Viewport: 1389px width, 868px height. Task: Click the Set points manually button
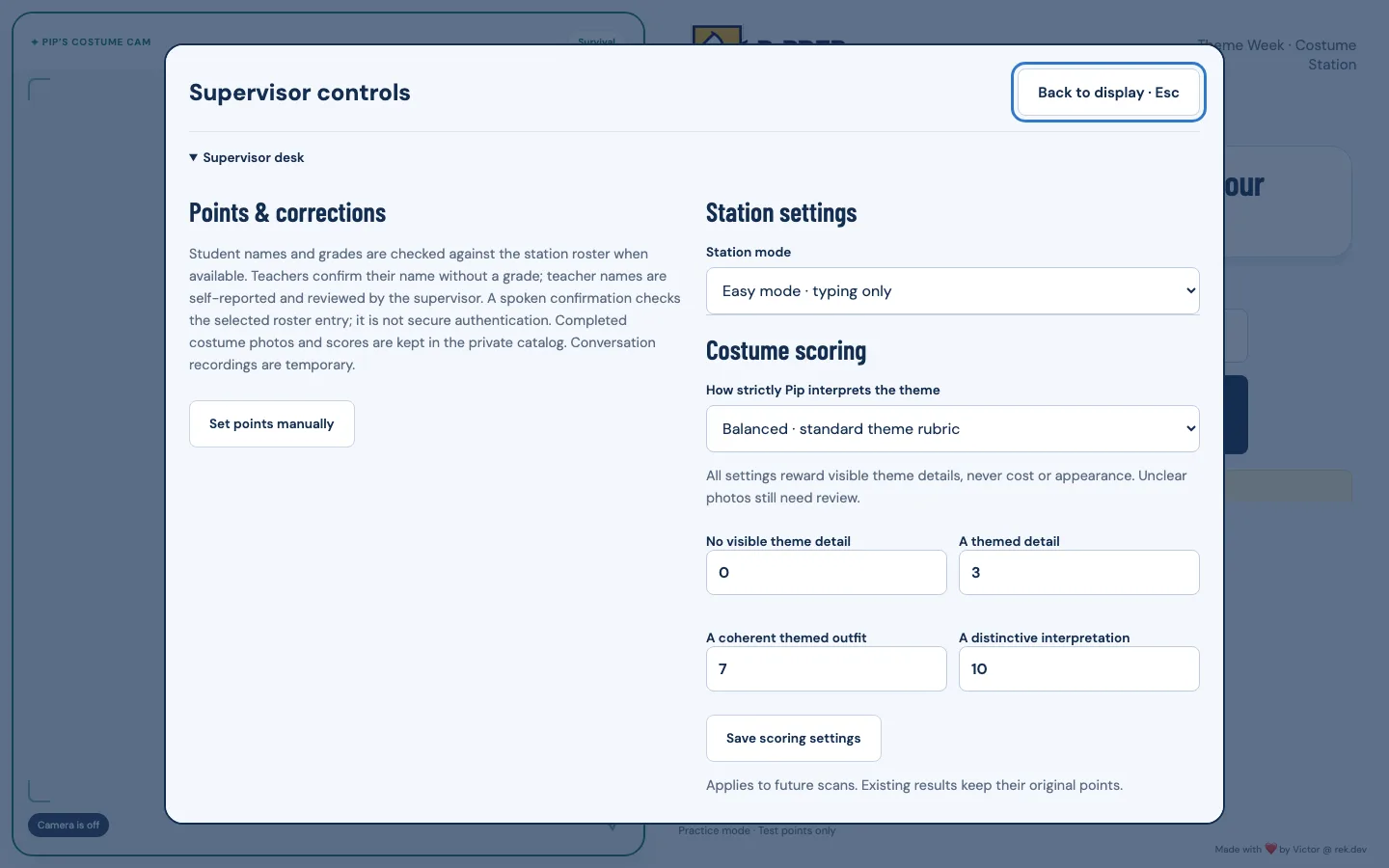[x=272, y=423]
